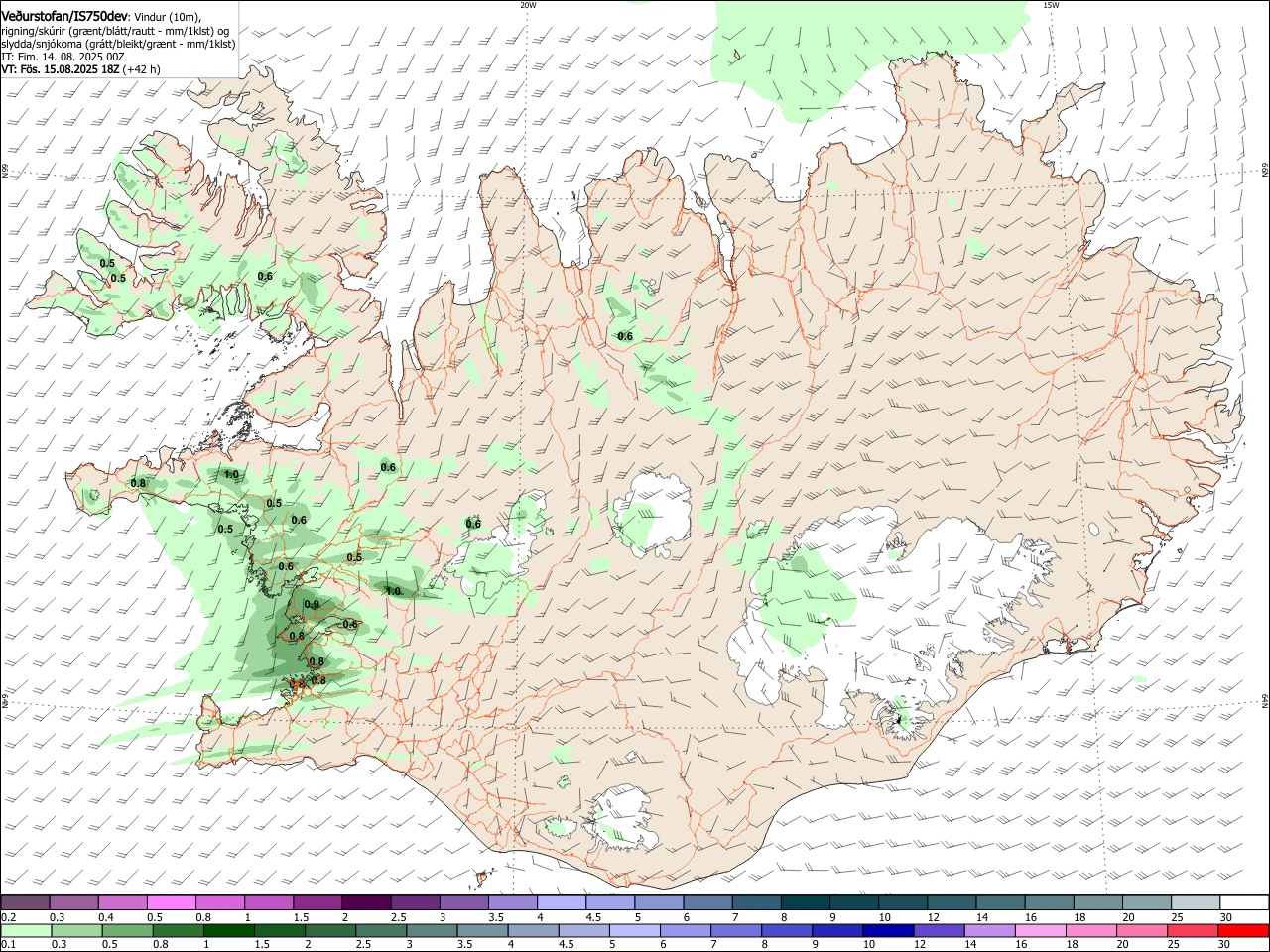Select the bright red 30 rain swatch
The image size is (1270, 952).
click(x=1243, y=931)
